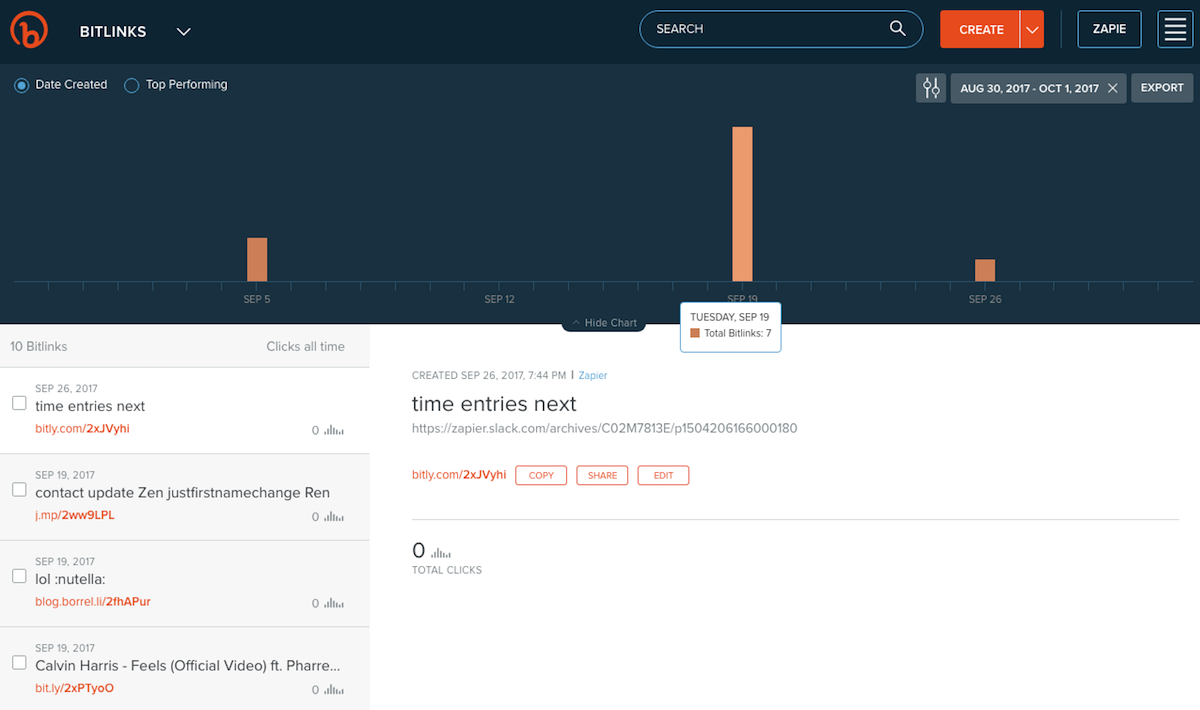
Task: Click the COPY button
Action: (x=541, y=475)
